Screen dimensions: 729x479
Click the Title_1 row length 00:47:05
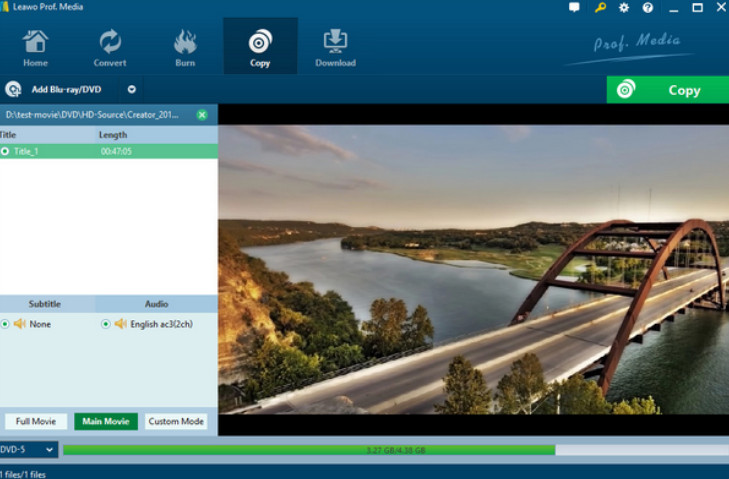tap(116, 151)
